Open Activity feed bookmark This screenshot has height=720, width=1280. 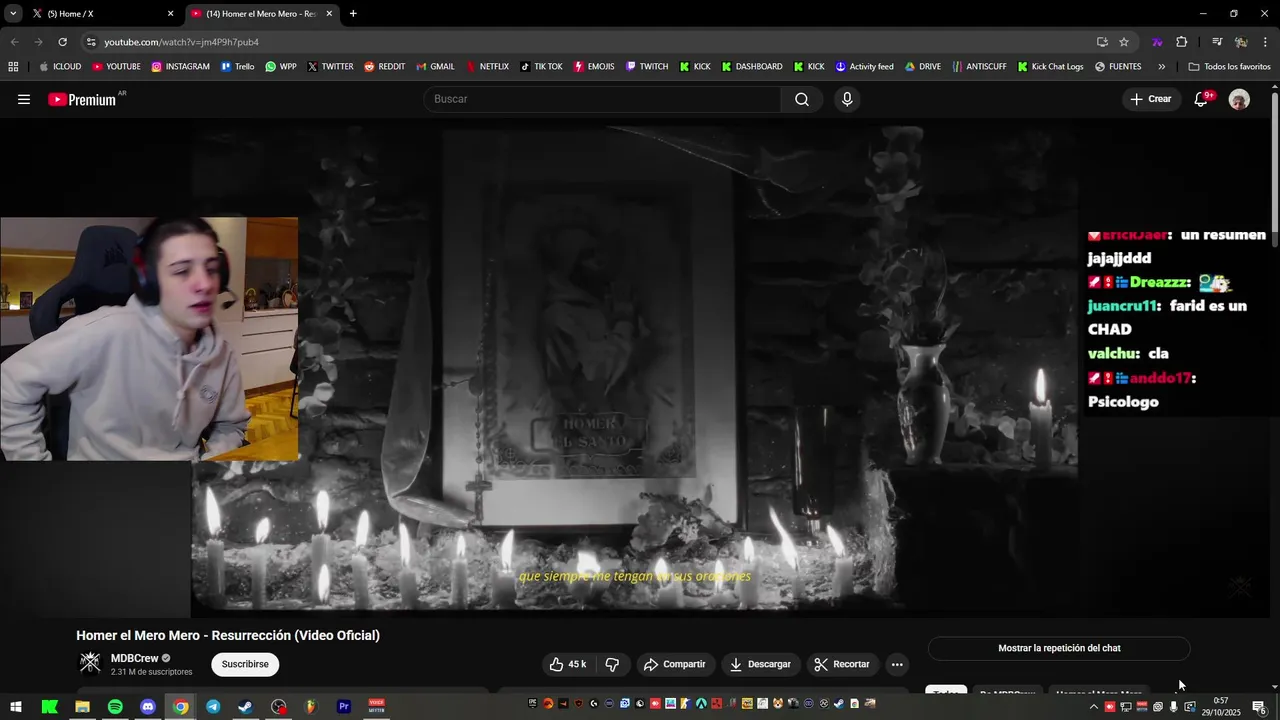click(x=865, y=67)
